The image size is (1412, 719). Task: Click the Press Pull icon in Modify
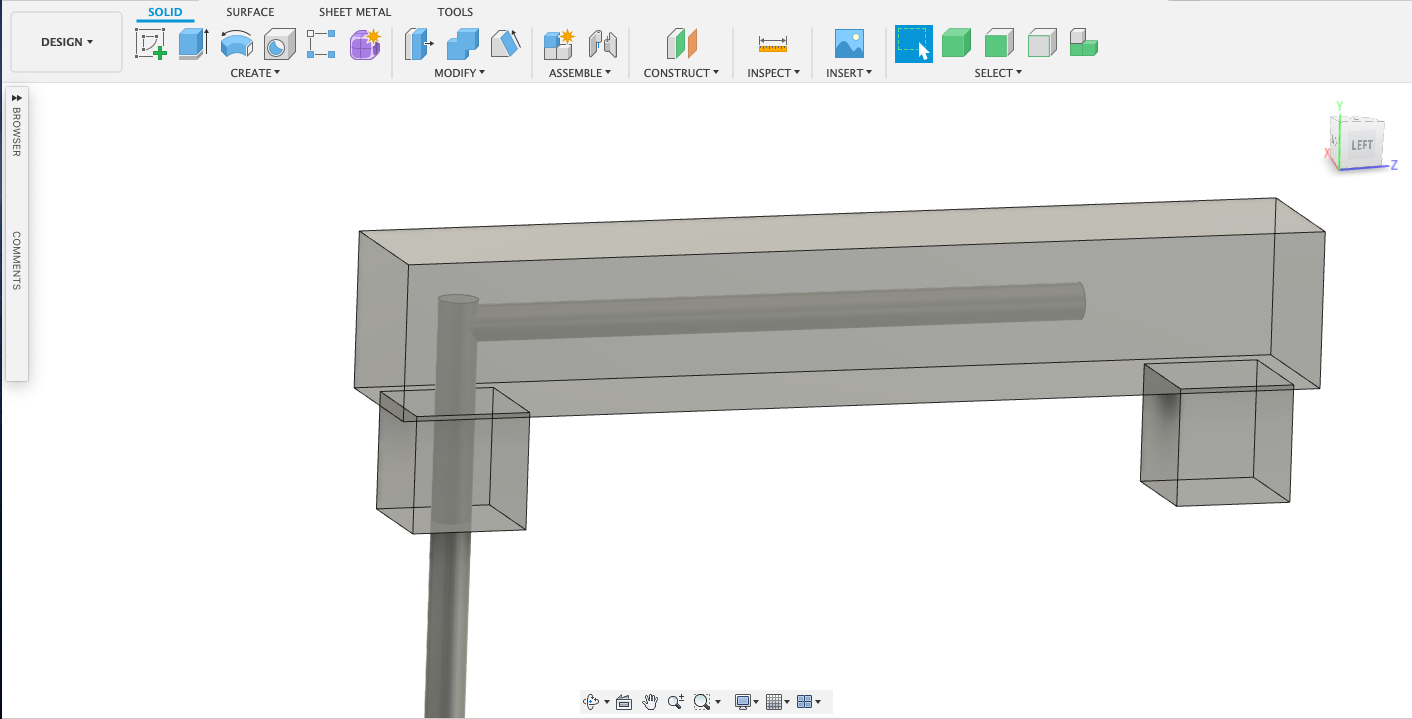coord(419,44)
